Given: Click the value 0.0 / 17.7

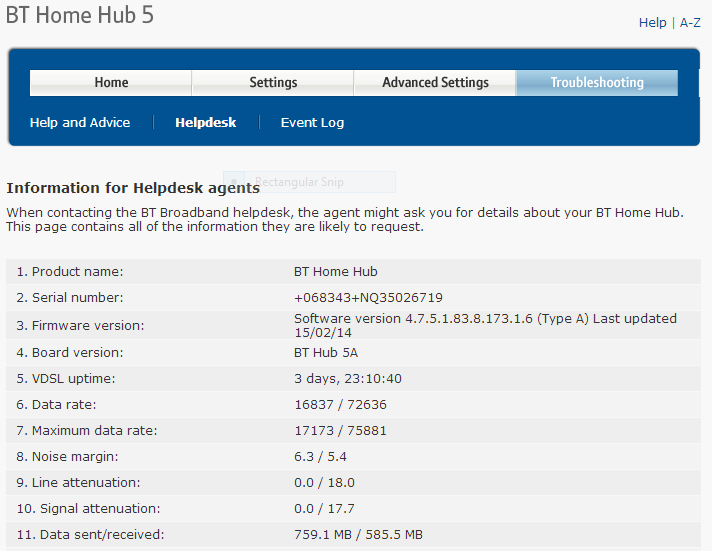Looking at the screenshot, I should (325, 508).
